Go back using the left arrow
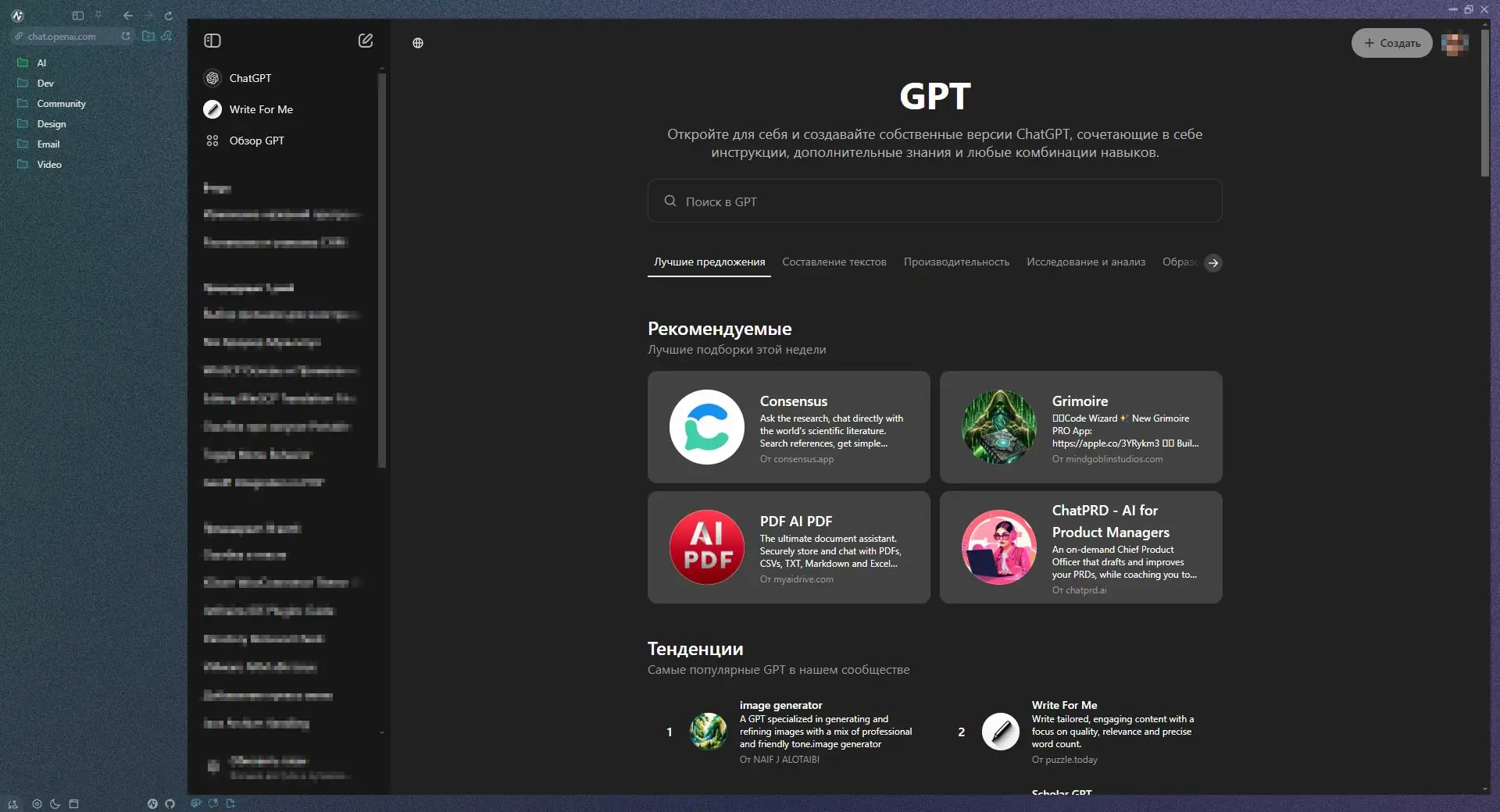The width and height of the screenshot is (1500, 812). tap(128, 16)
